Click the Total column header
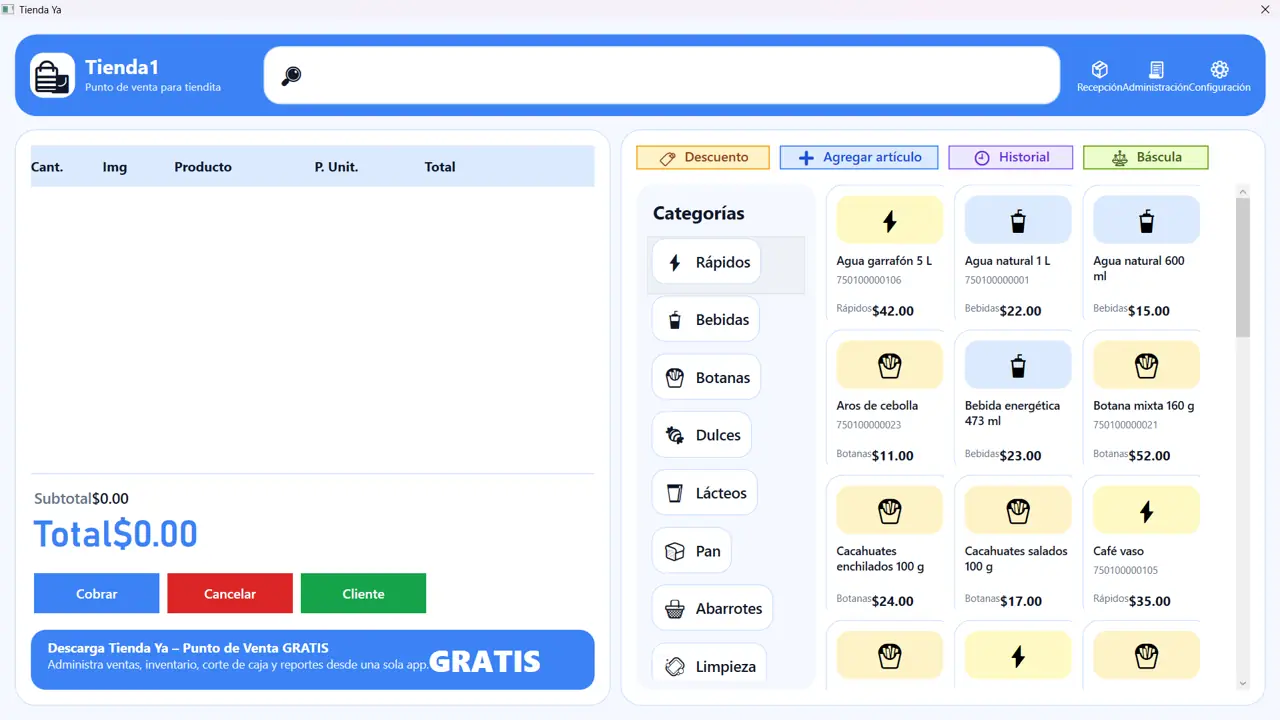 (x=440, y=167)
